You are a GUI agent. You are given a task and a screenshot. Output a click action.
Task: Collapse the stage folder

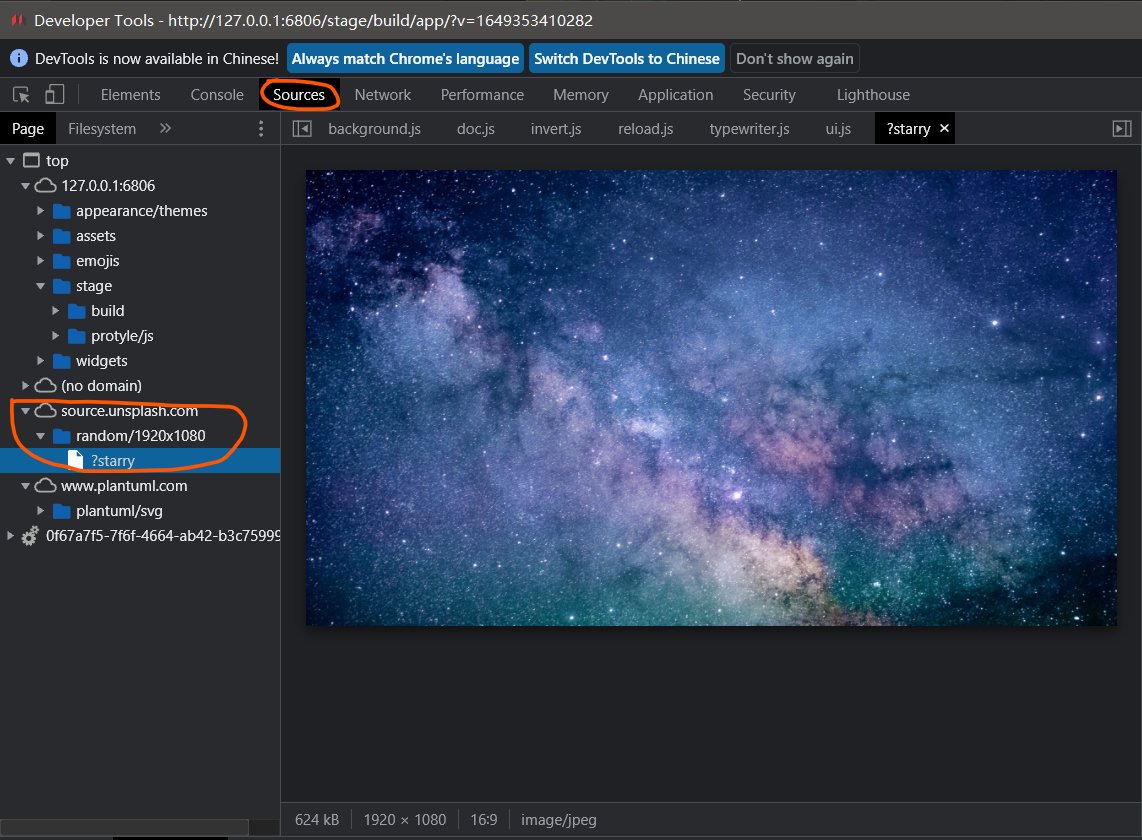[x=41, y=286]
